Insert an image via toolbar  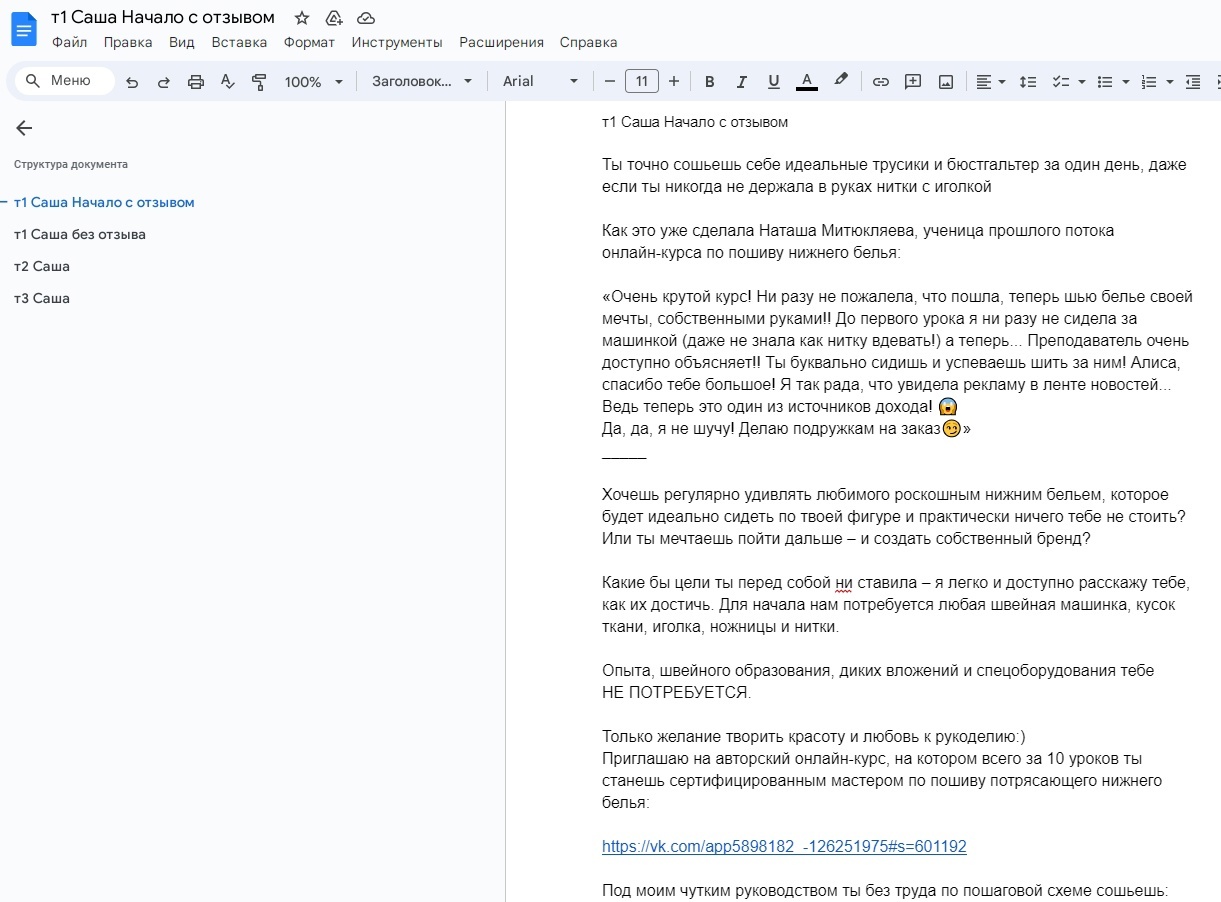tap(946, 82)
